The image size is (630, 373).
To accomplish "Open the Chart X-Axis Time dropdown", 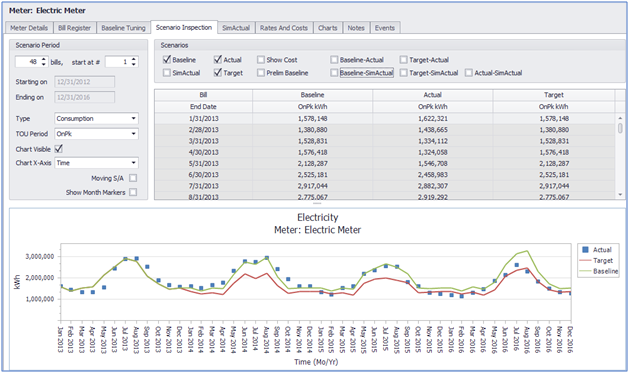I will 96,163.
